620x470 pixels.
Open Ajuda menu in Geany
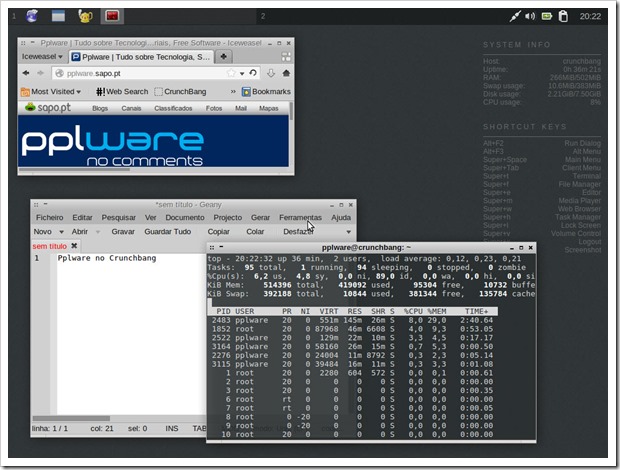pos(341,217)
